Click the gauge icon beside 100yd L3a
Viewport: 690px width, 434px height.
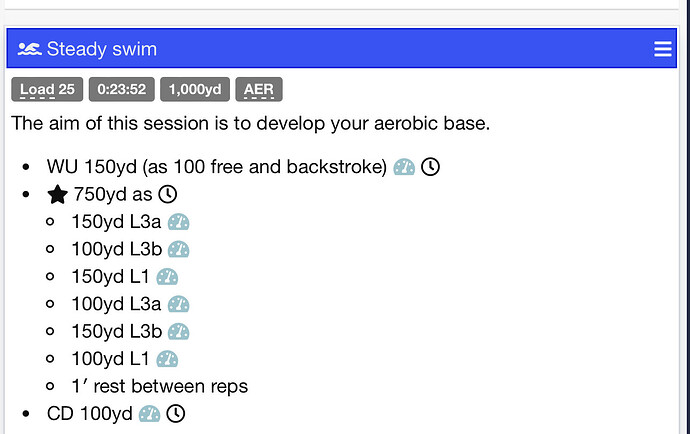[178, 304]
